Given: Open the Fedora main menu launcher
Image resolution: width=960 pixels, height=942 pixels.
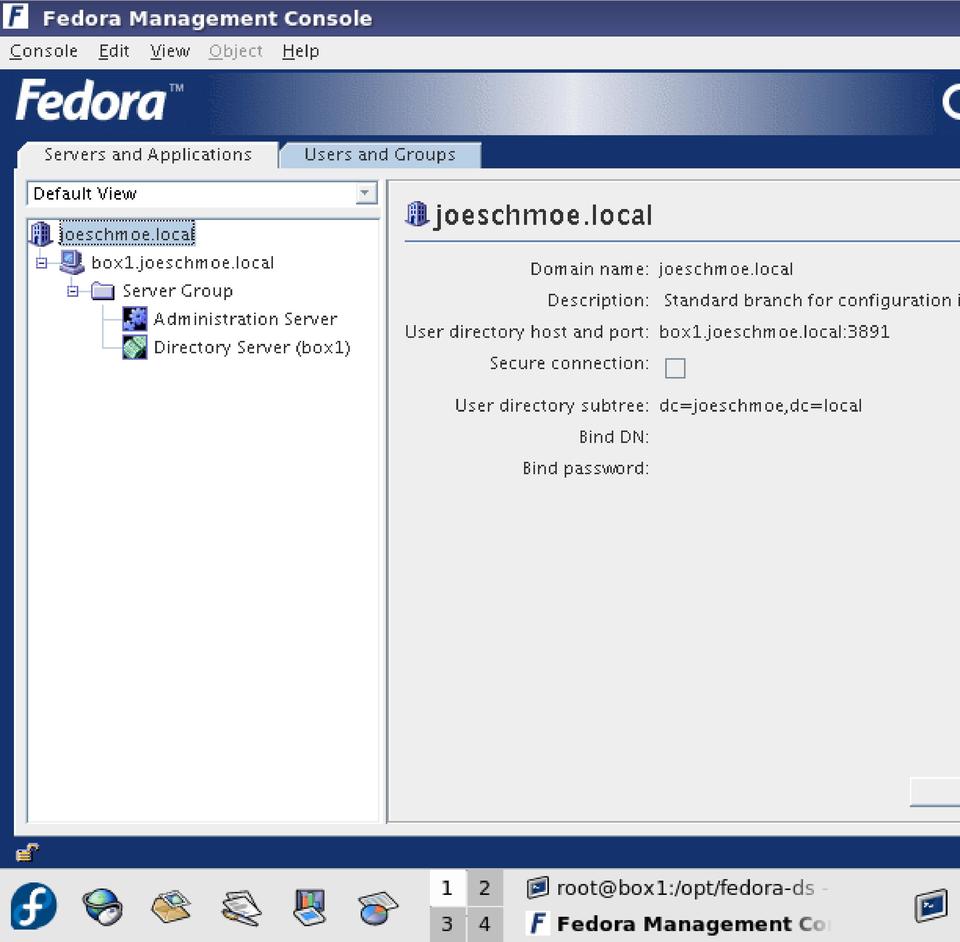Looking at the screenshot, I should [x=34, y=905].
